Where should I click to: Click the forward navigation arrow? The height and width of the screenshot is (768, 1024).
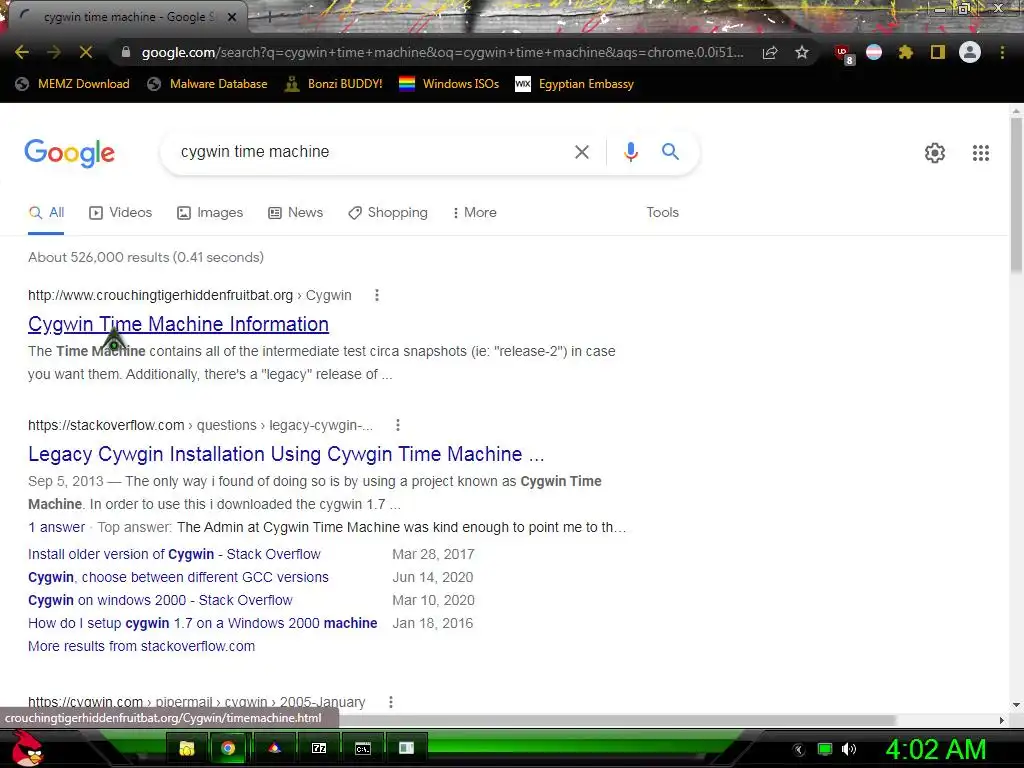point(54,52)
